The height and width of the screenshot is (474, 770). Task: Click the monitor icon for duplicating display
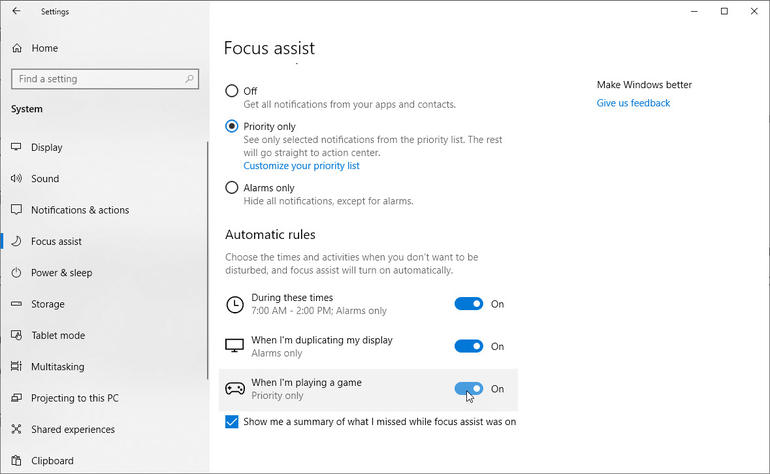(235, 346)
